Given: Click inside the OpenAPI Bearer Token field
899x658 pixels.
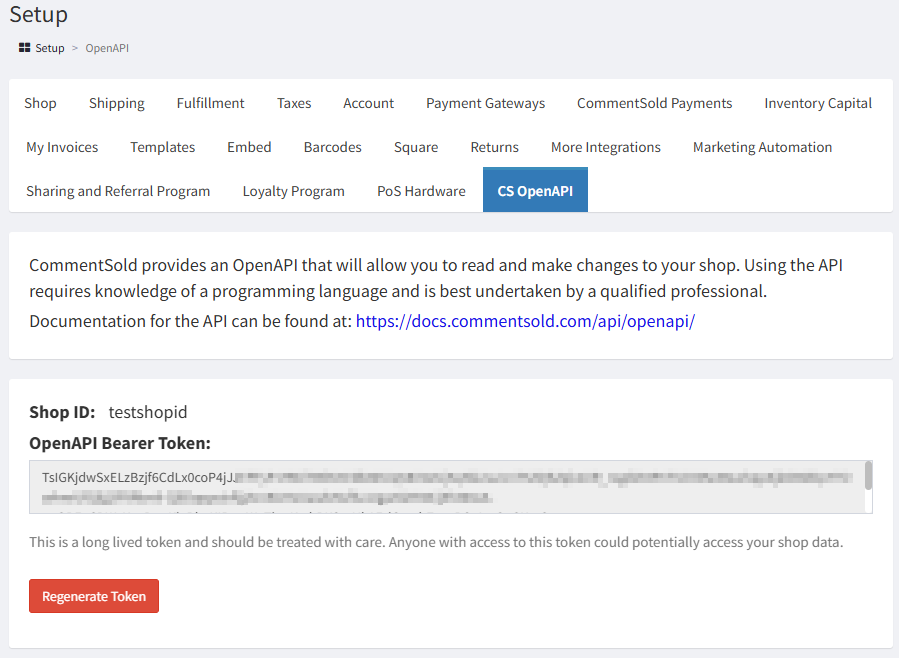Looking at the screenshot, I should click(451, 487).
